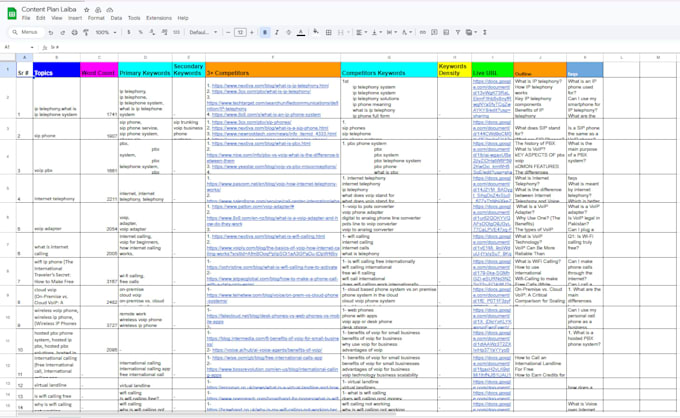Click the font size input field
The width and height of the screenshot is (680, 418).
[x=240, y=33]
